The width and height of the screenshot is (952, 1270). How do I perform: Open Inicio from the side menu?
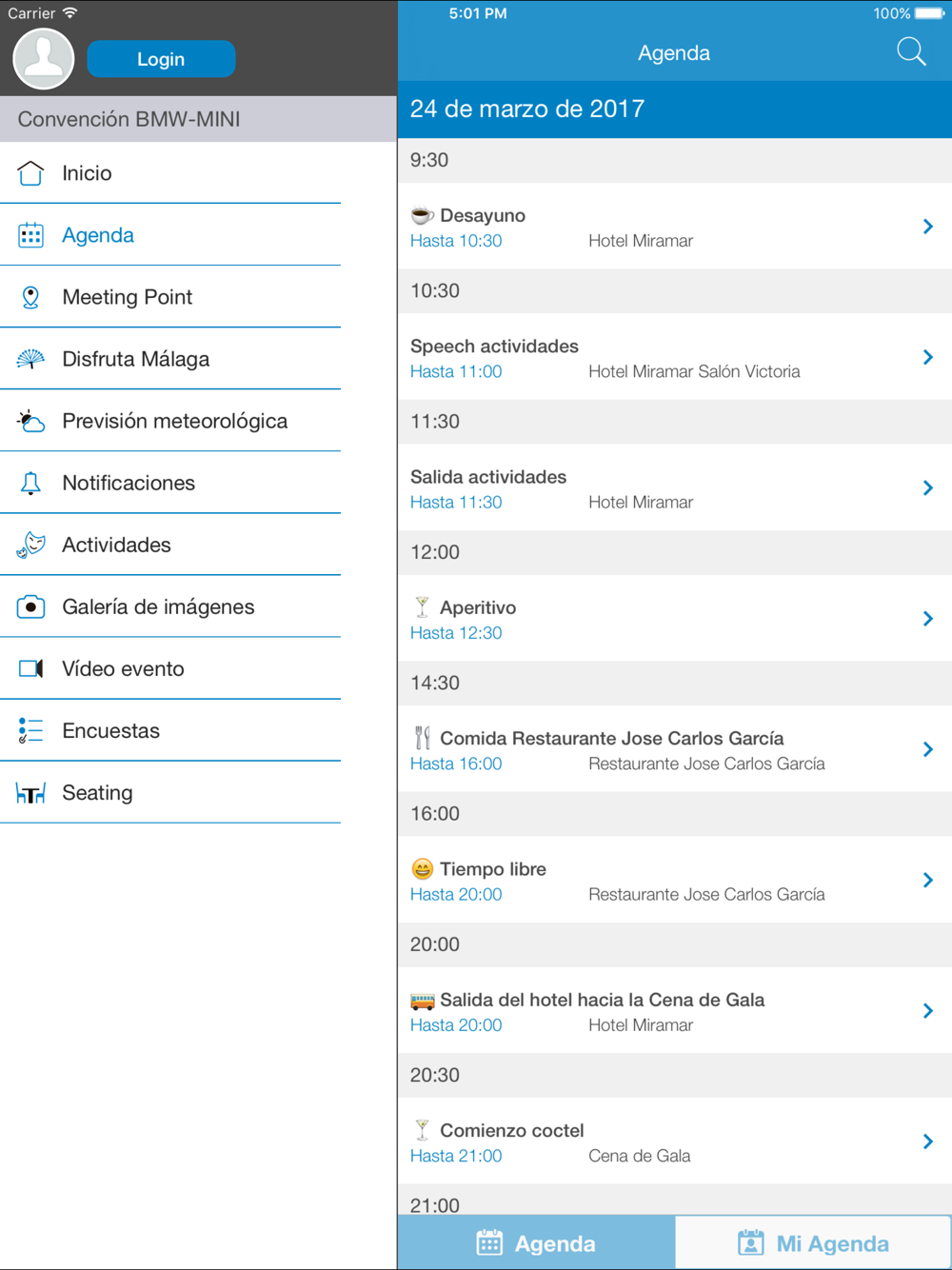[170, 172]
